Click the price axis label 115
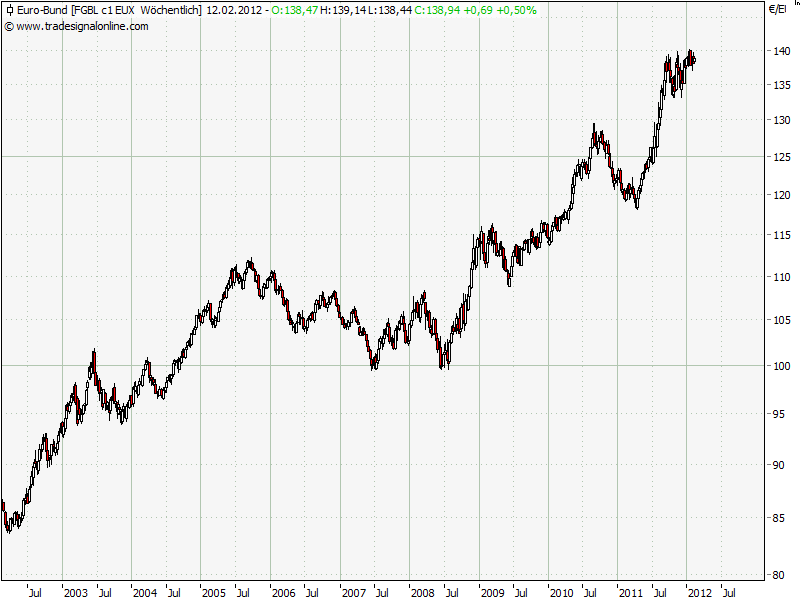The image size is (800, 600). pos(782,235)
